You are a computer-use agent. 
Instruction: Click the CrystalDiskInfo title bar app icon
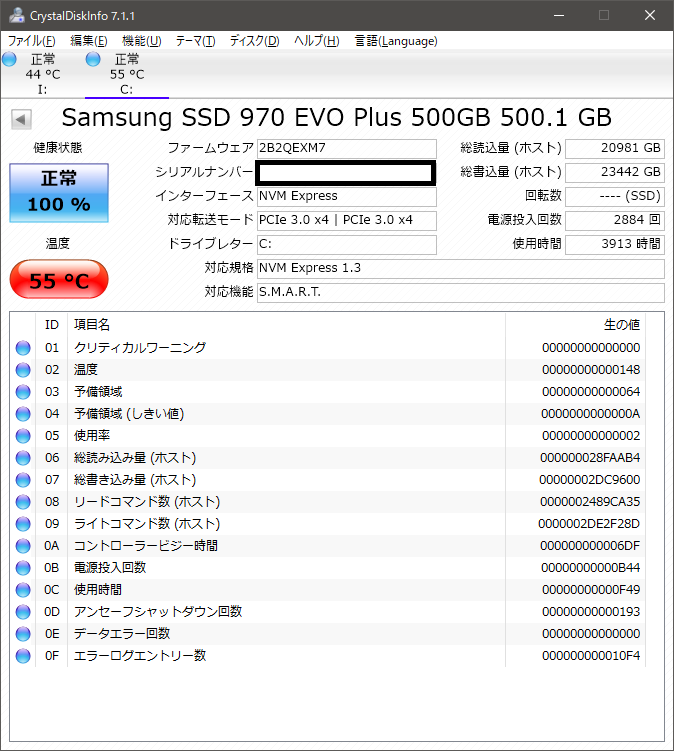pyautogui.click(x=17, y=15)
